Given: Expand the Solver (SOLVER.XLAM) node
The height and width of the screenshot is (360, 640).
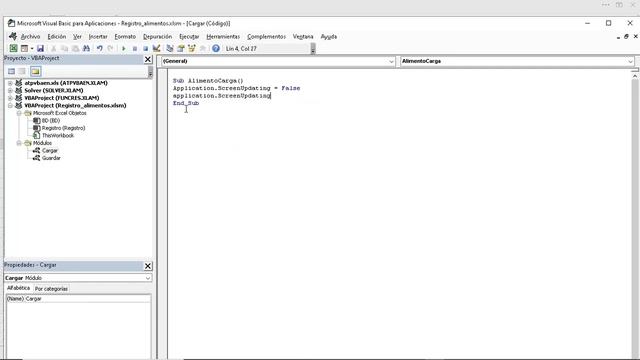Looking at the screenshot, I should point(10,91).
